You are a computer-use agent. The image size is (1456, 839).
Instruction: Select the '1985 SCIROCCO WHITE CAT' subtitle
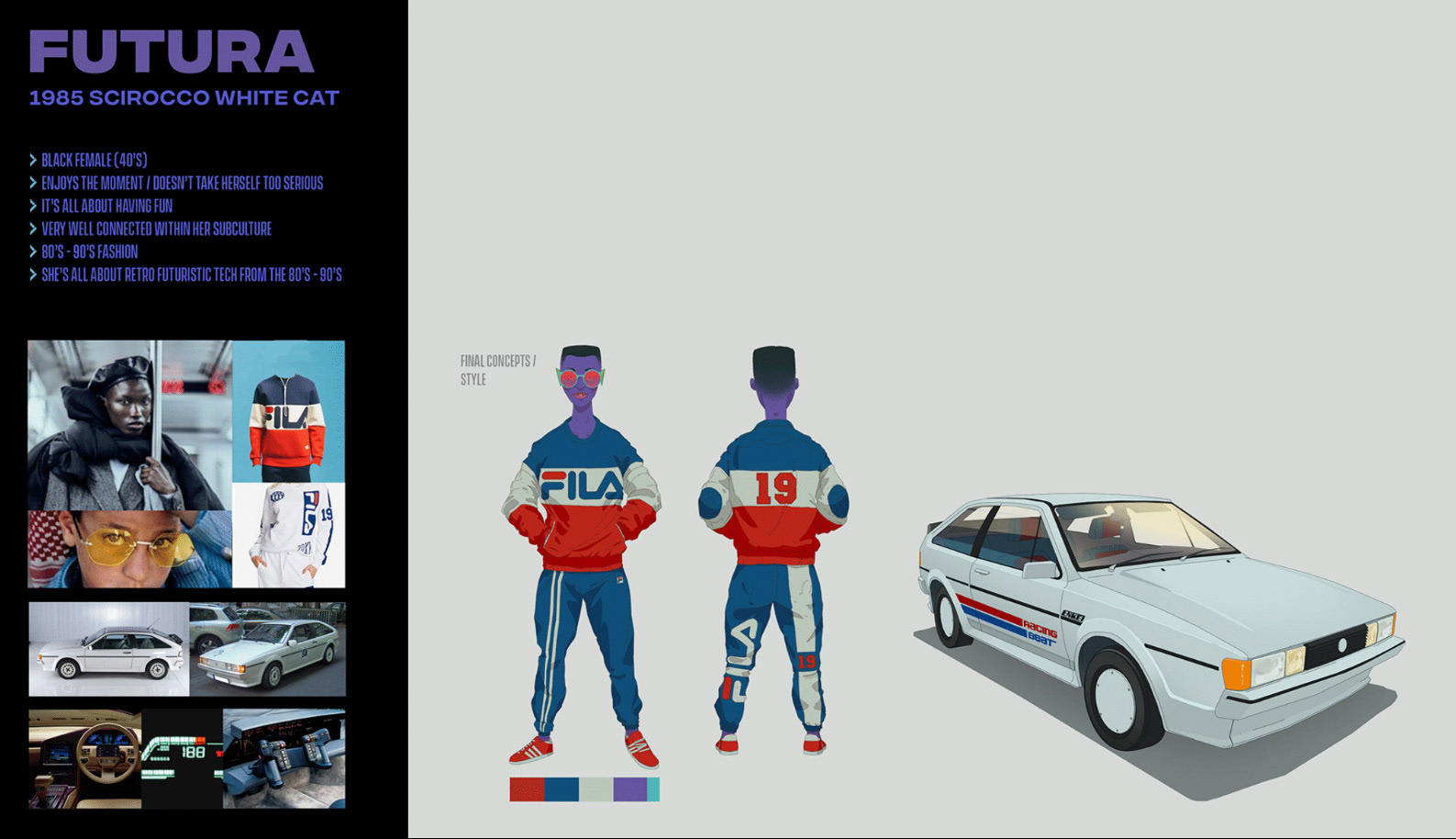pyautogui.click(x=184, y=97)
